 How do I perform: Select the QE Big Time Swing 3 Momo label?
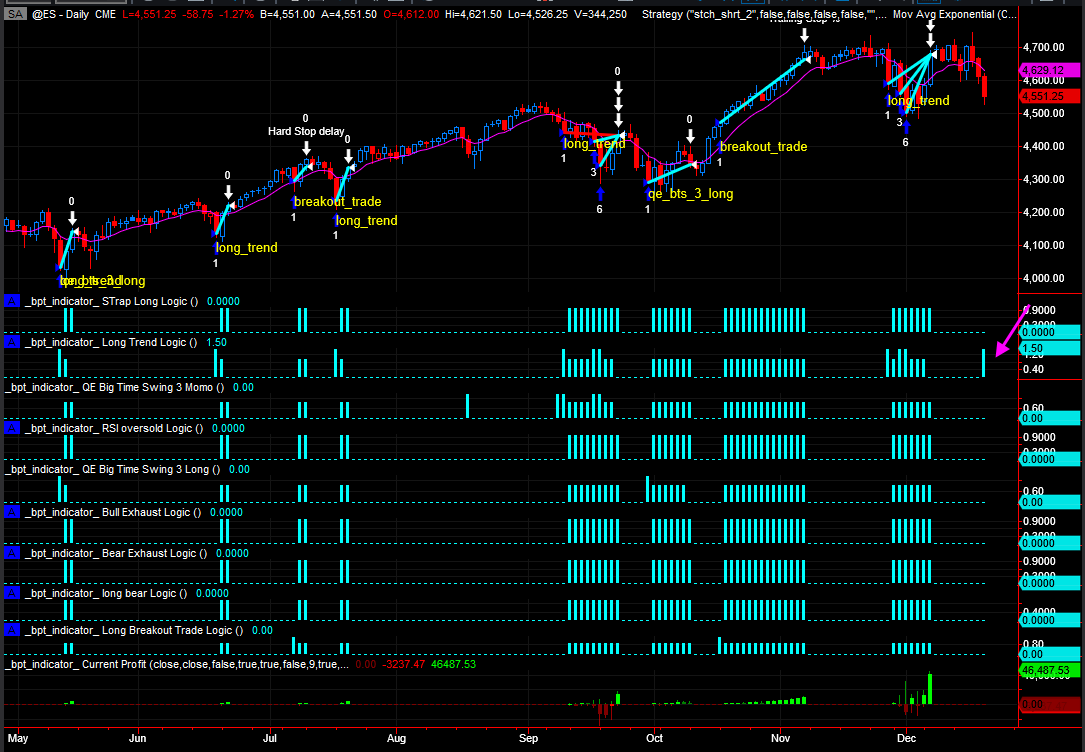point(120,386)
